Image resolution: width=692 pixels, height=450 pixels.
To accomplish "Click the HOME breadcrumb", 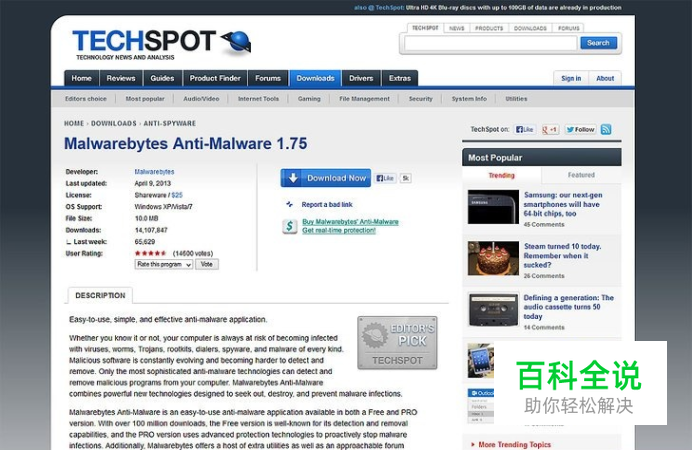I will click(x=74, y=124).
